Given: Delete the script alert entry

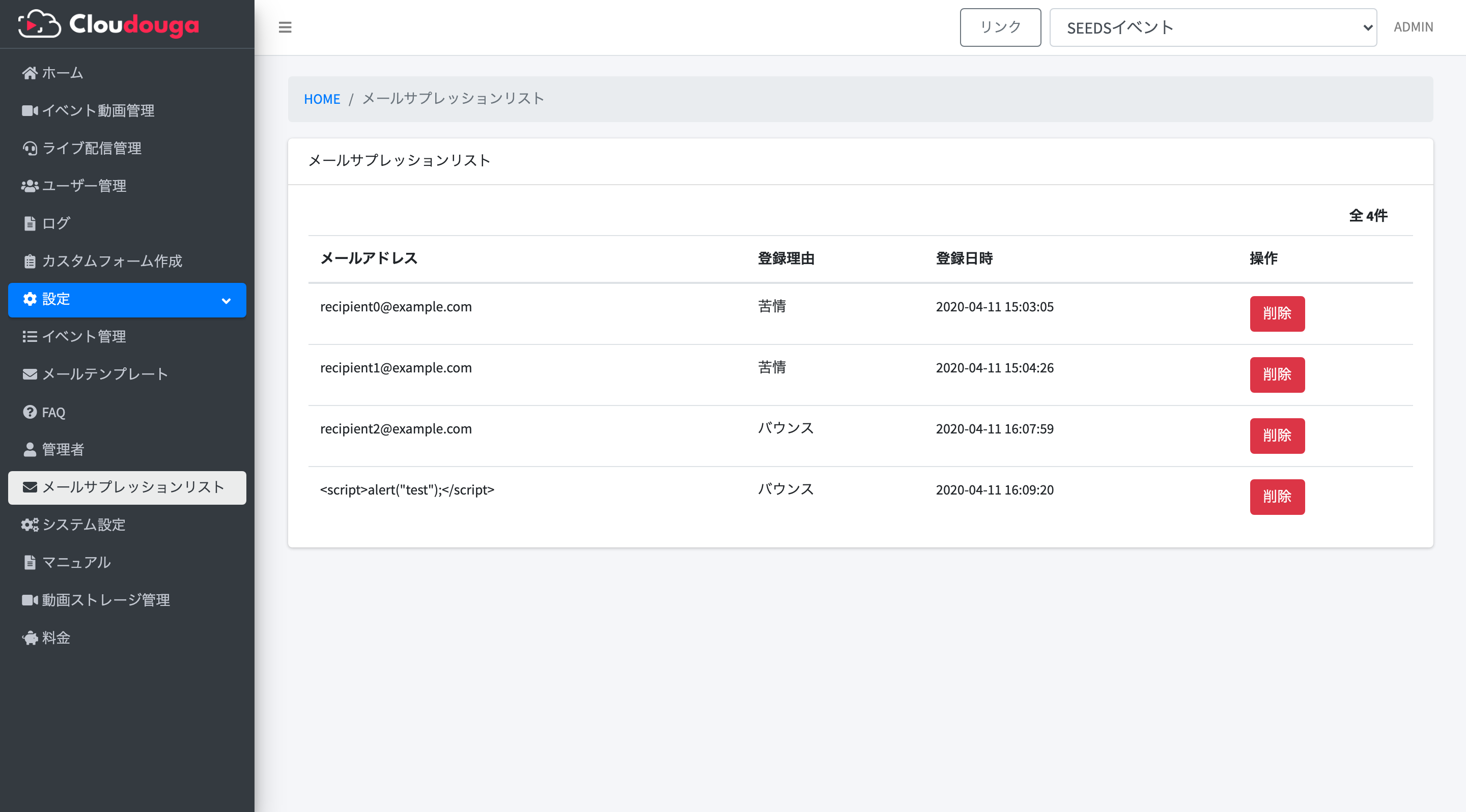Looking at the screenshot, I should point(1277,497).
